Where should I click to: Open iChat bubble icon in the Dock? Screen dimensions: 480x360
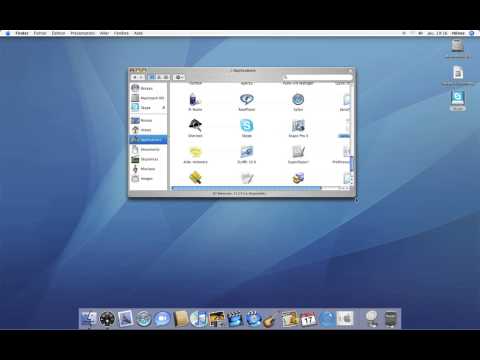point(162,319)
